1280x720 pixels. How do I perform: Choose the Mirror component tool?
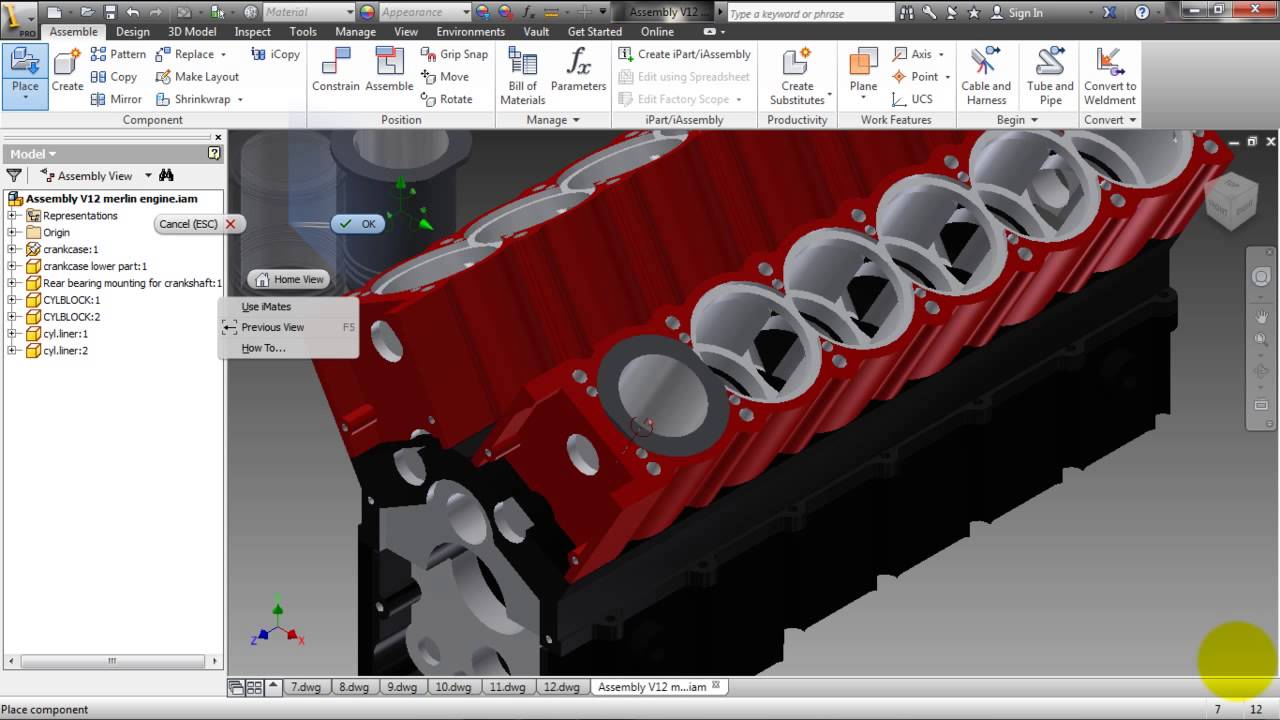pyautogui.click(x=116, y=99)
